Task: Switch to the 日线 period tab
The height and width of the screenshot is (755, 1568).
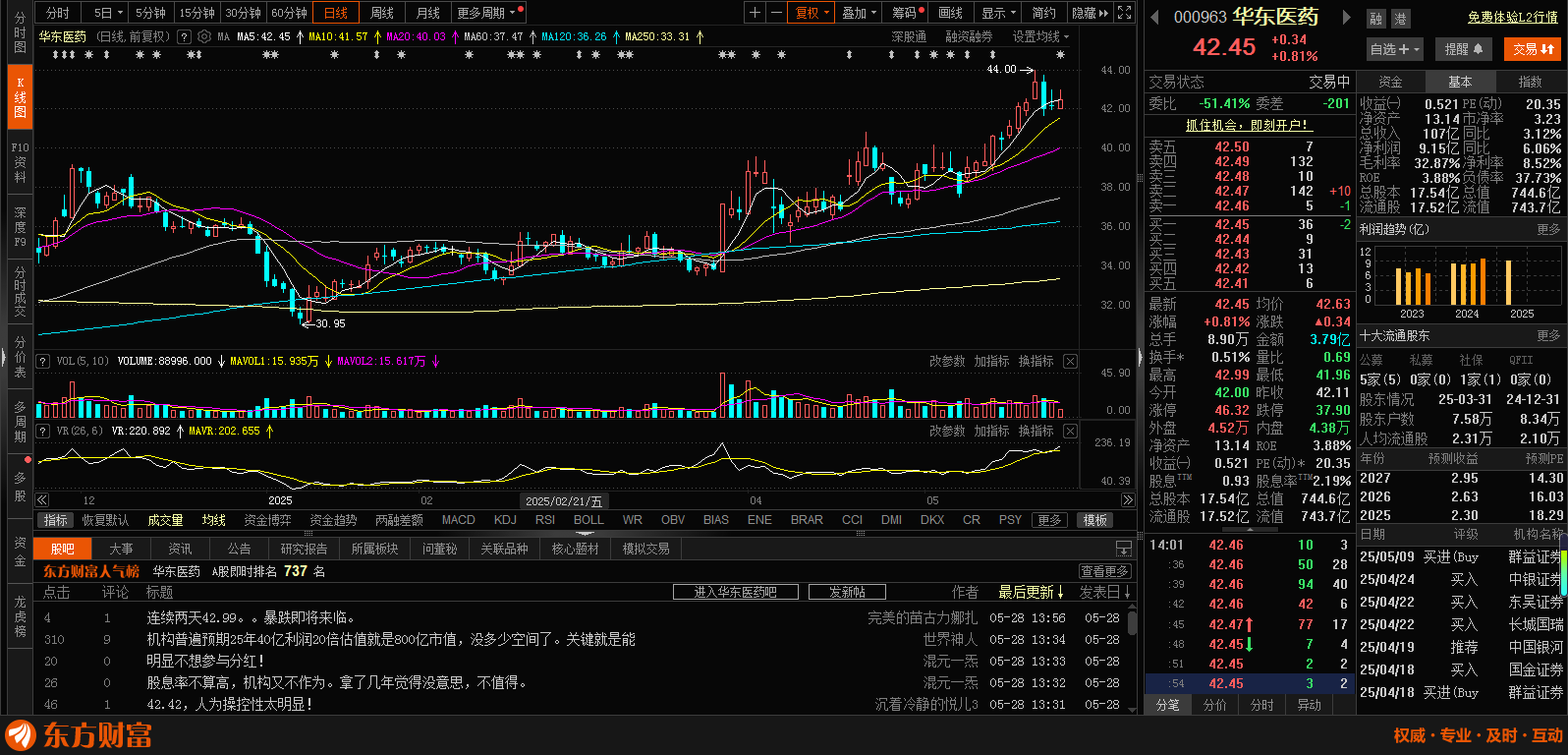Action: pyautogui.click(x=336, y=13)
